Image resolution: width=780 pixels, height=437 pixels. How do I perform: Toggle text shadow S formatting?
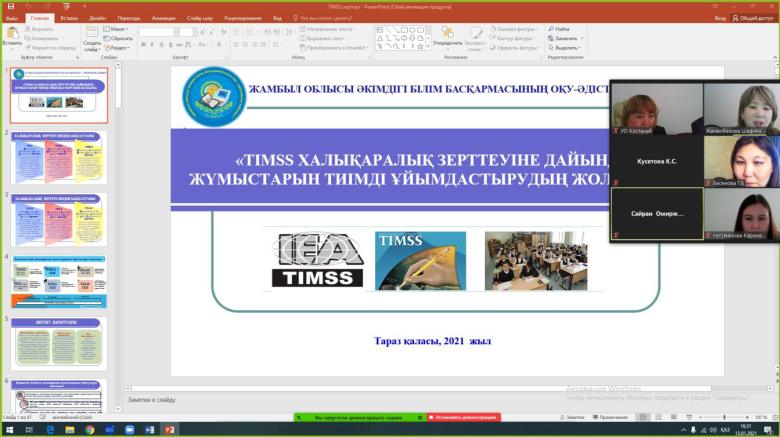pyautogui.click(x=170, y=45)
